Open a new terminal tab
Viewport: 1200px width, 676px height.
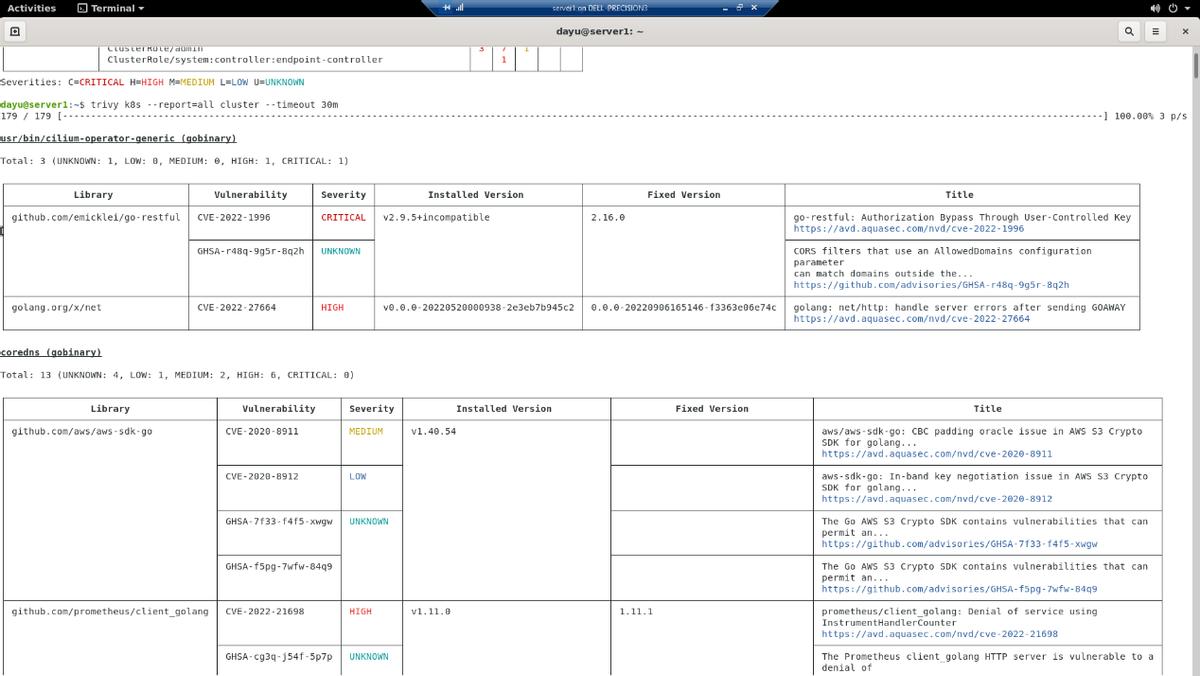tap(14, 31)
